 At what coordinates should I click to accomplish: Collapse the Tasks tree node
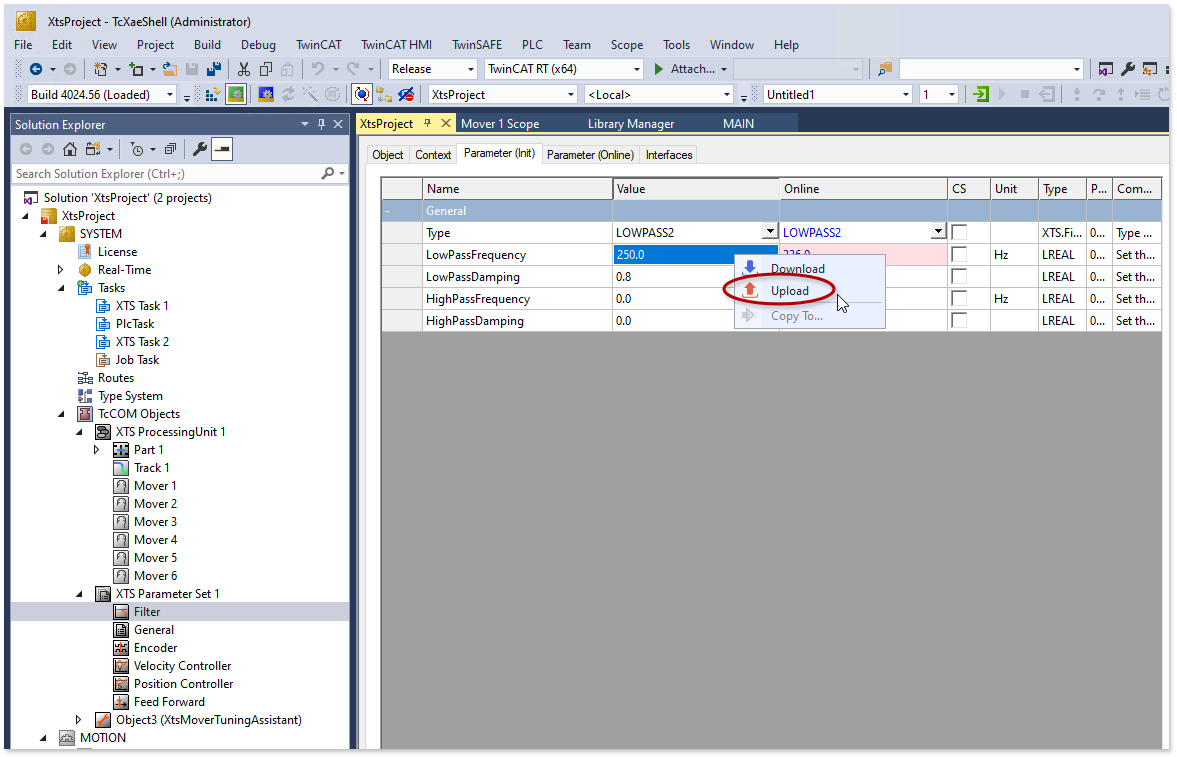(x=62, y=288)
